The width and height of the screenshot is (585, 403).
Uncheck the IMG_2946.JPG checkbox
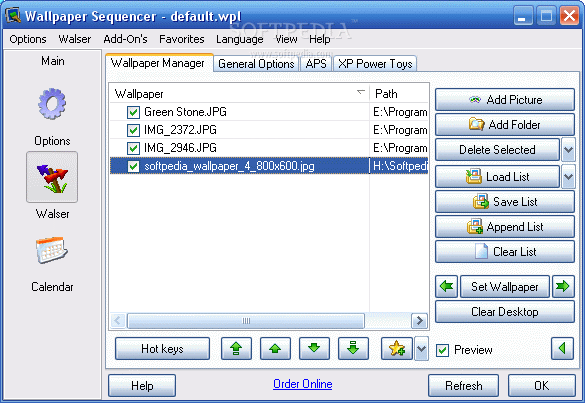coord(133,148)
